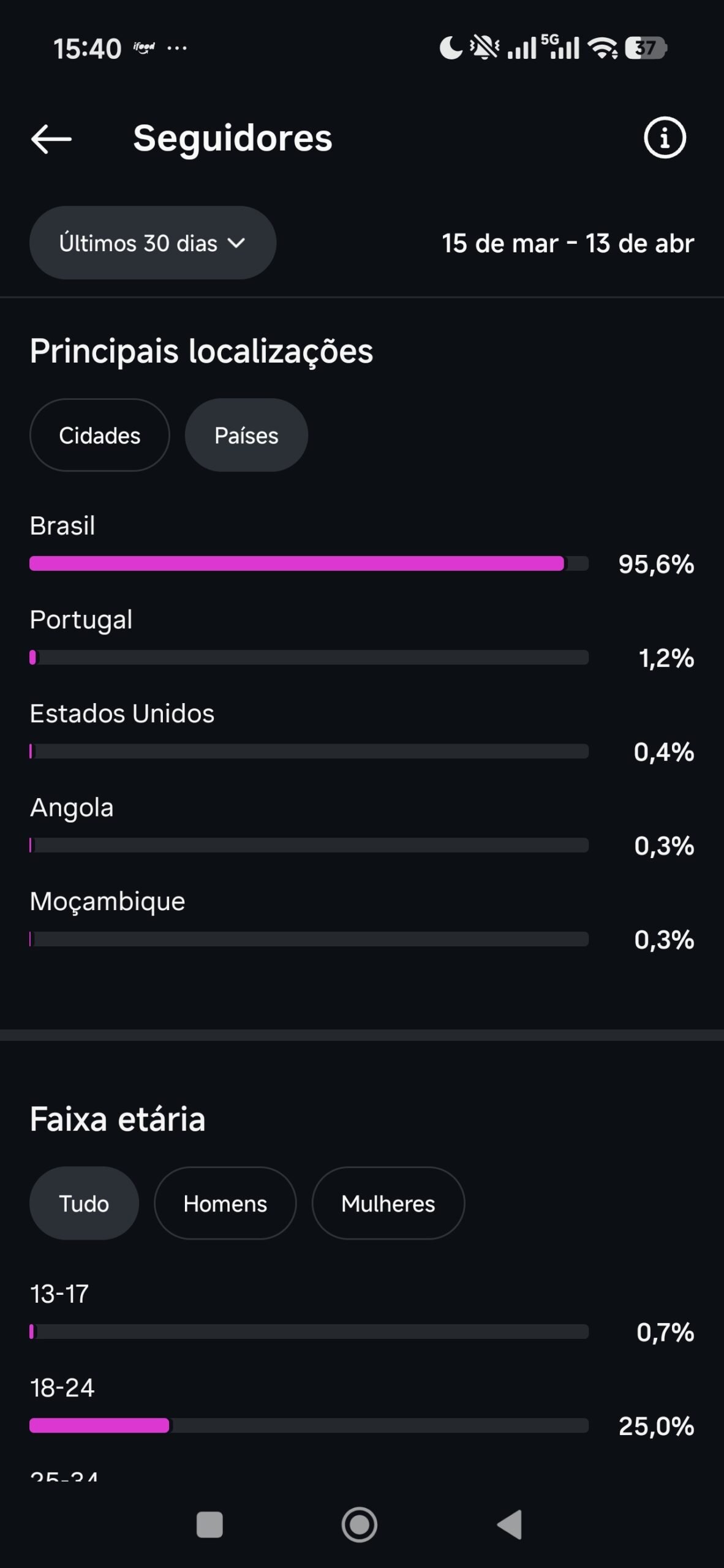Tap the Principais localizações heading
Screen dimensions: 724x1568
[202, 352]
